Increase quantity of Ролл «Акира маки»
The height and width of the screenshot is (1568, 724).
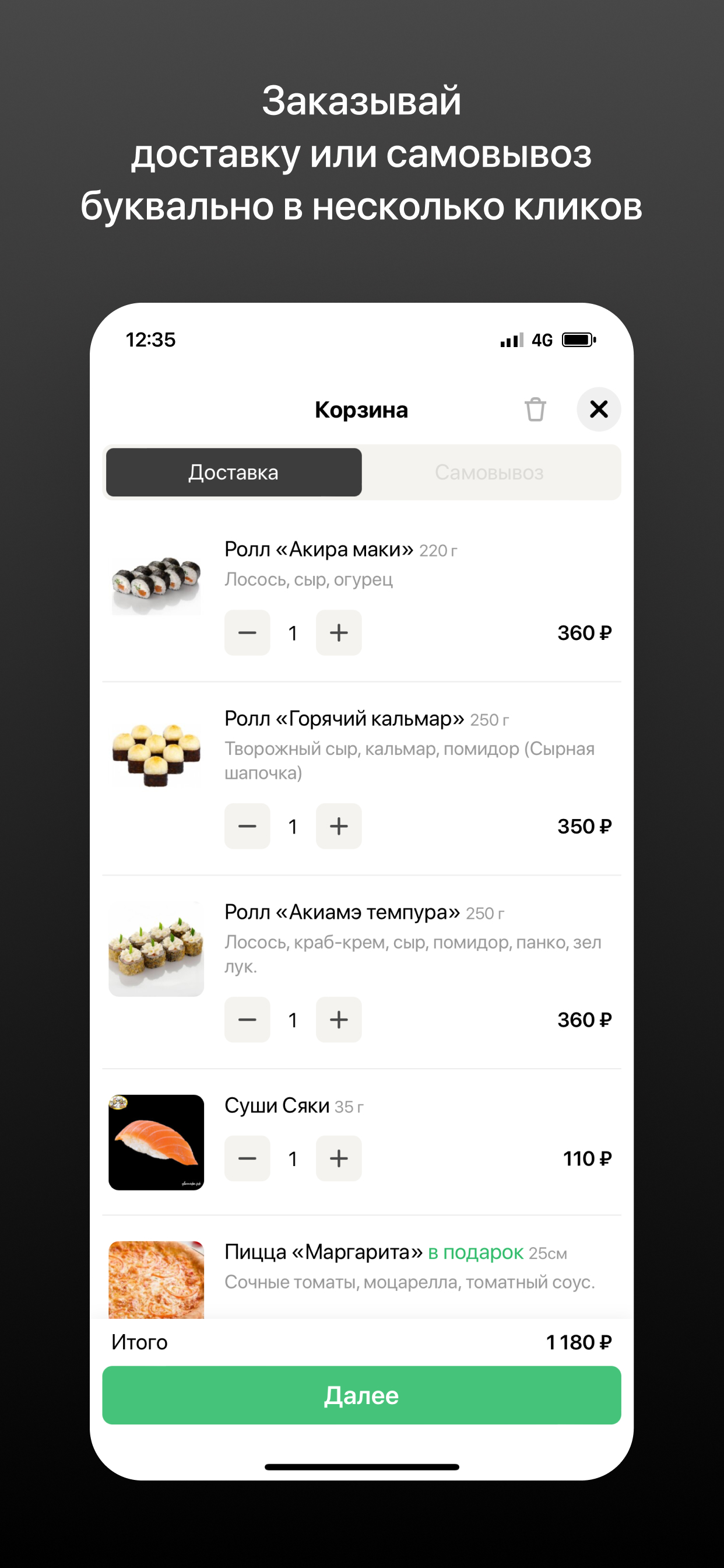coord(339,632)
